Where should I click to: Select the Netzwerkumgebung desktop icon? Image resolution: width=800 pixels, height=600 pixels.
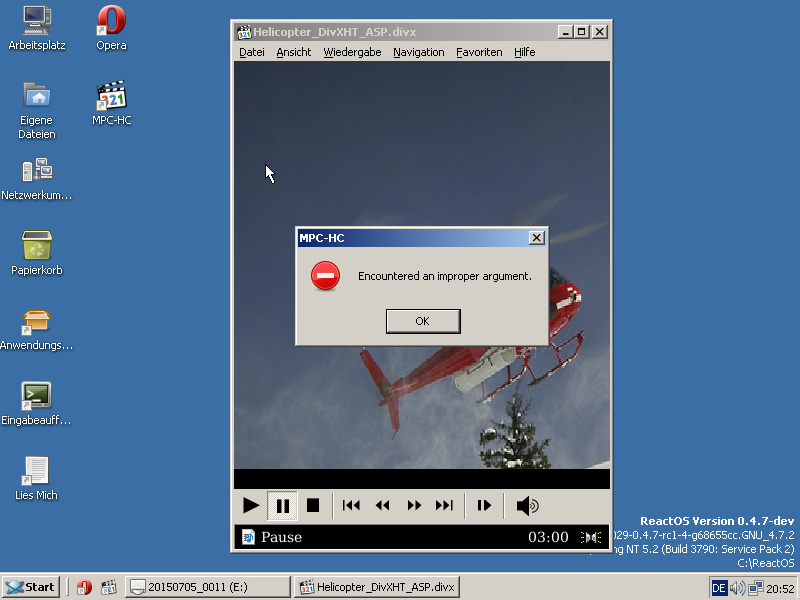click(x=37, y=179)
